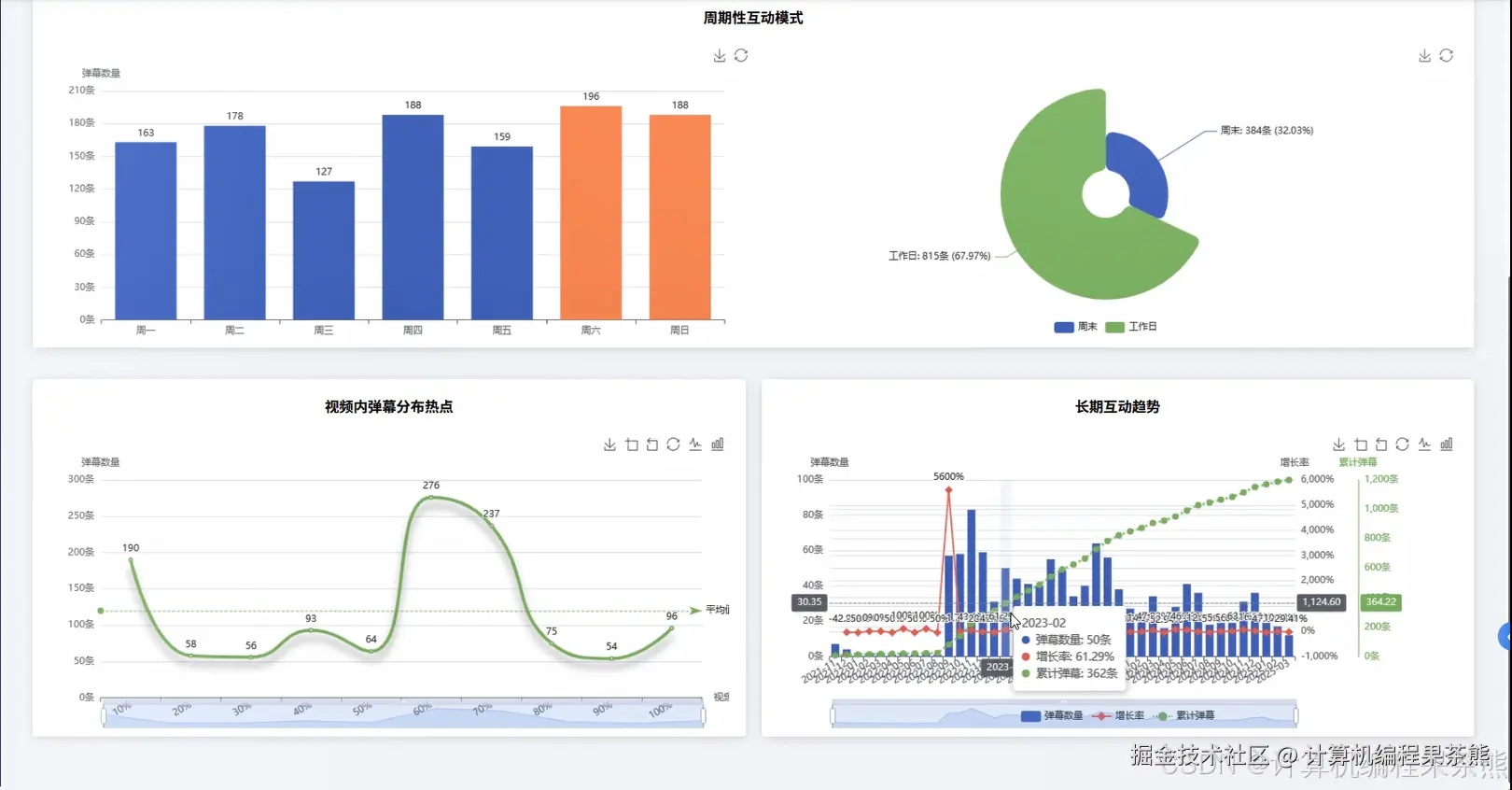Click the 190 data point on hotspot curve
Viewport: 1512px width, 790px height.
131,559
